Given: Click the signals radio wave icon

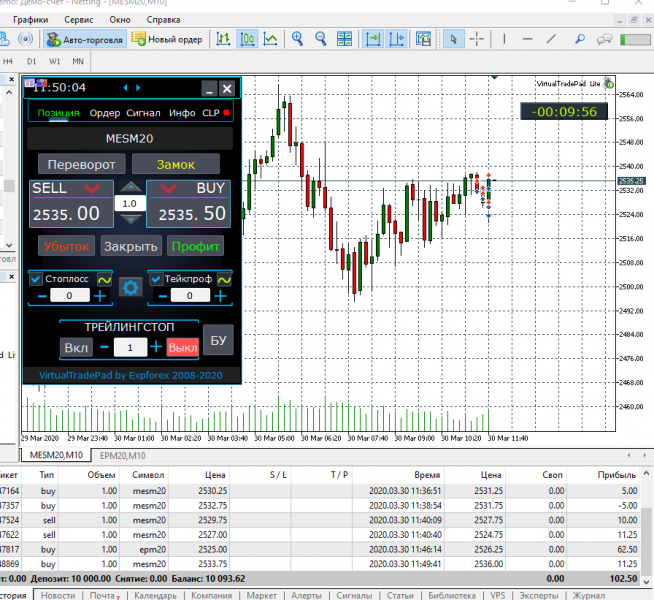Looking at the screenshot, I should point(25,39).
